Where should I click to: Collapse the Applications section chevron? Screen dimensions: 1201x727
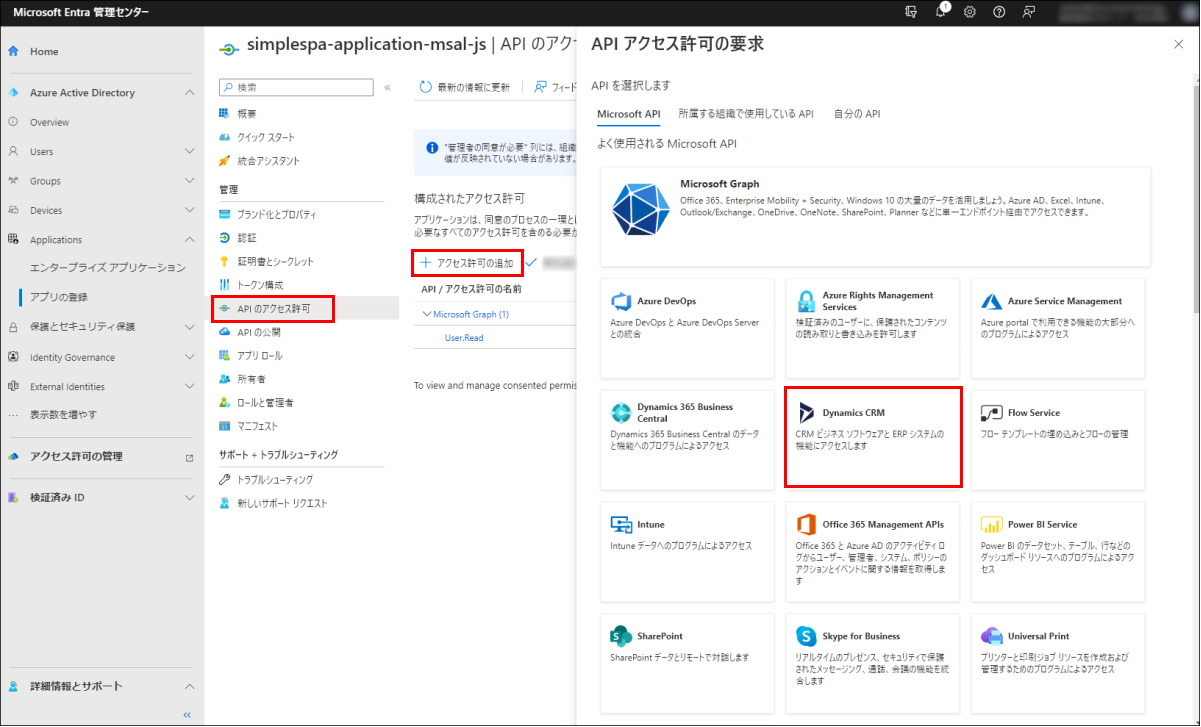point(190,239)
